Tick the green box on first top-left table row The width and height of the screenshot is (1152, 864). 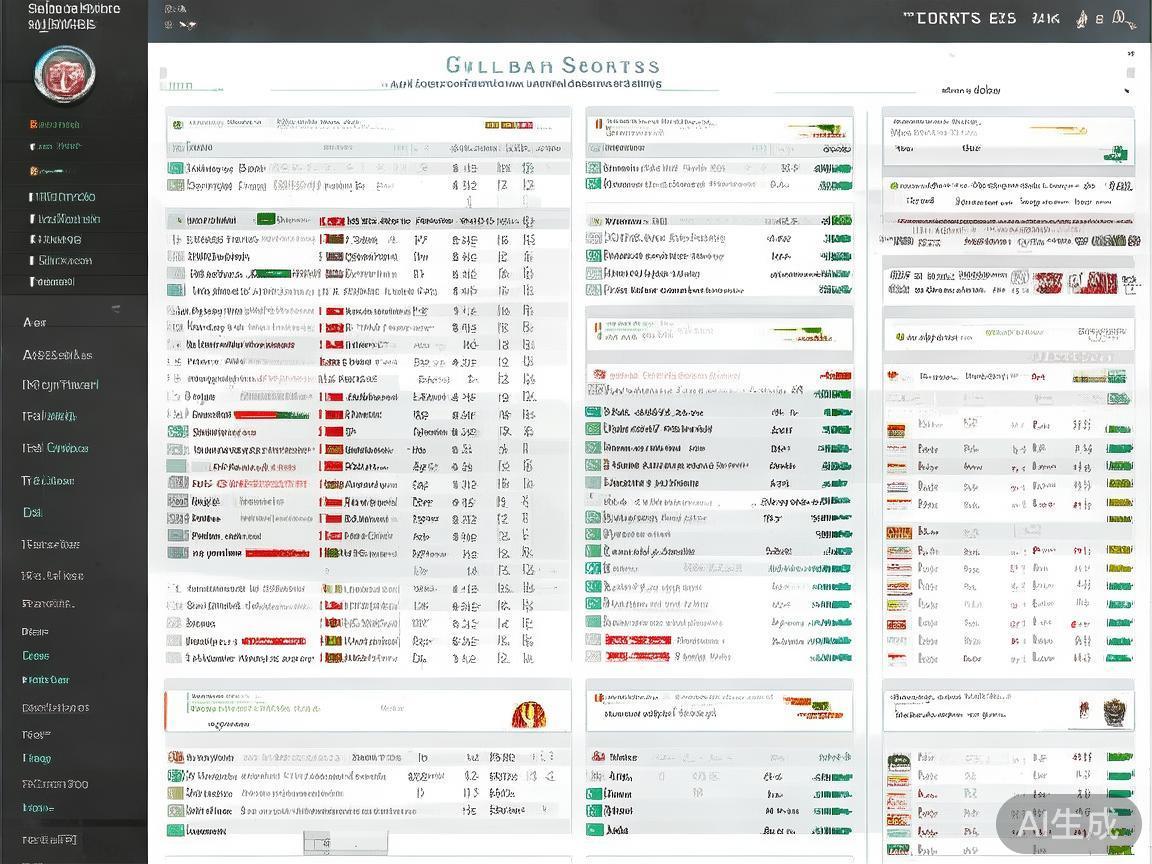176,169
